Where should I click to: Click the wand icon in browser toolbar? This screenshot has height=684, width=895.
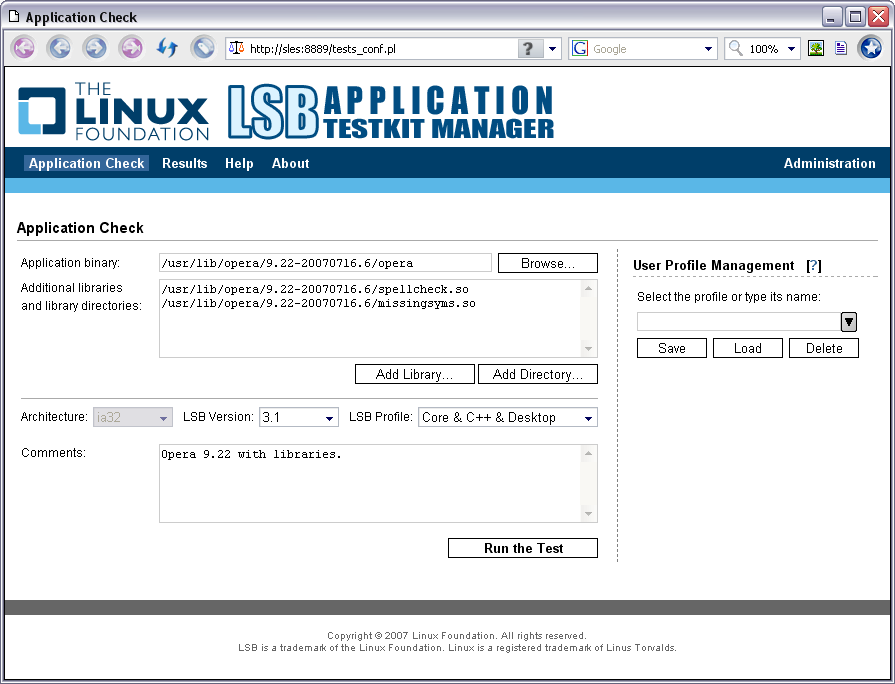click(203, 48)
